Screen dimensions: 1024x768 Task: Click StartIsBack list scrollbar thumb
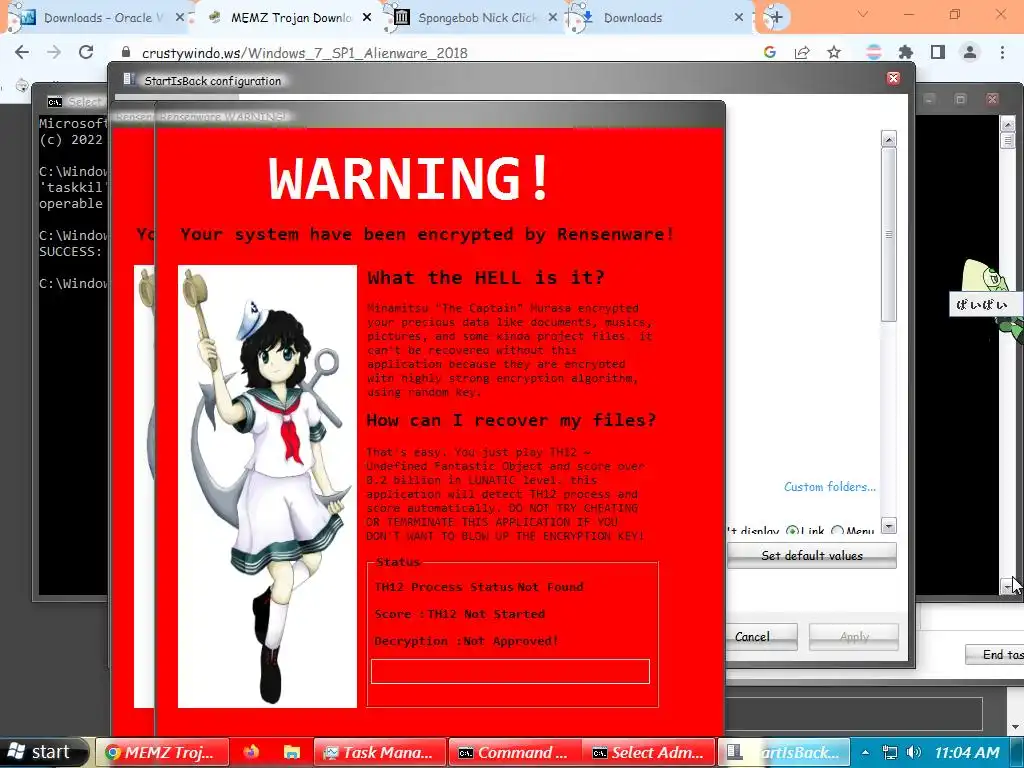pyautogui.click(x=888, y=234)
